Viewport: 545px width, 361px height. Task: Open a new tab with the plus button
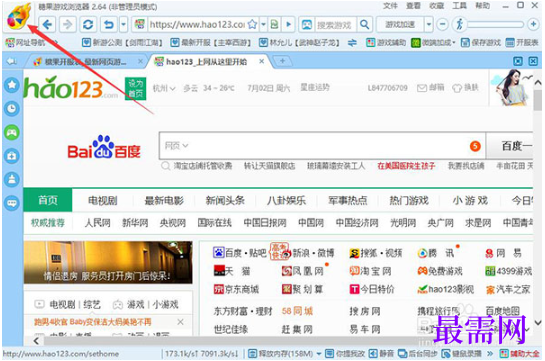[x=283, y=61]
